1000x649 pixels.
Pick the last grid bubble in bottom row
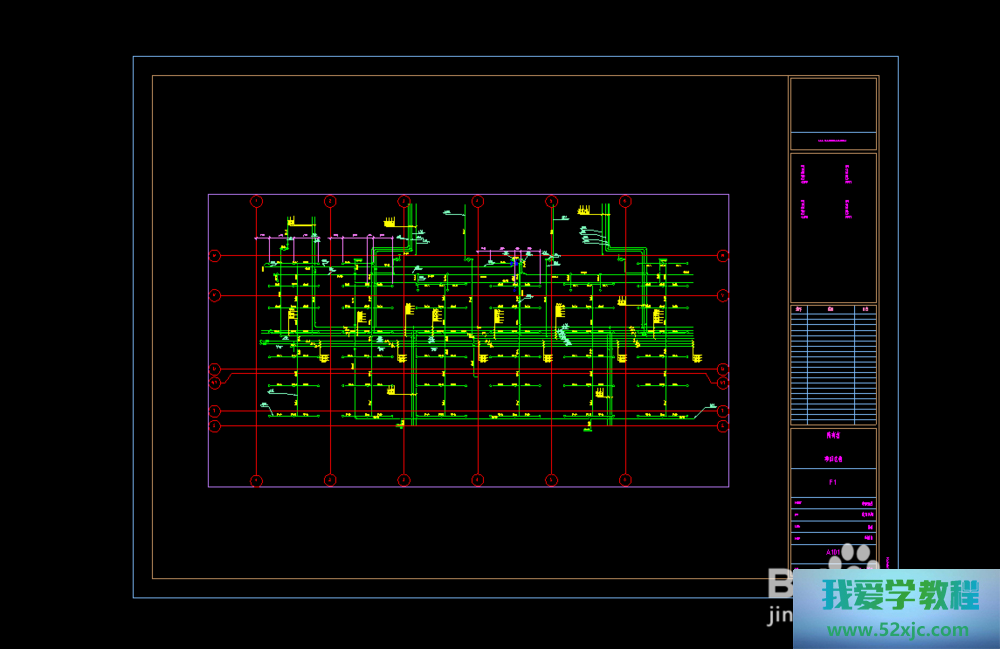coord(625,480)
